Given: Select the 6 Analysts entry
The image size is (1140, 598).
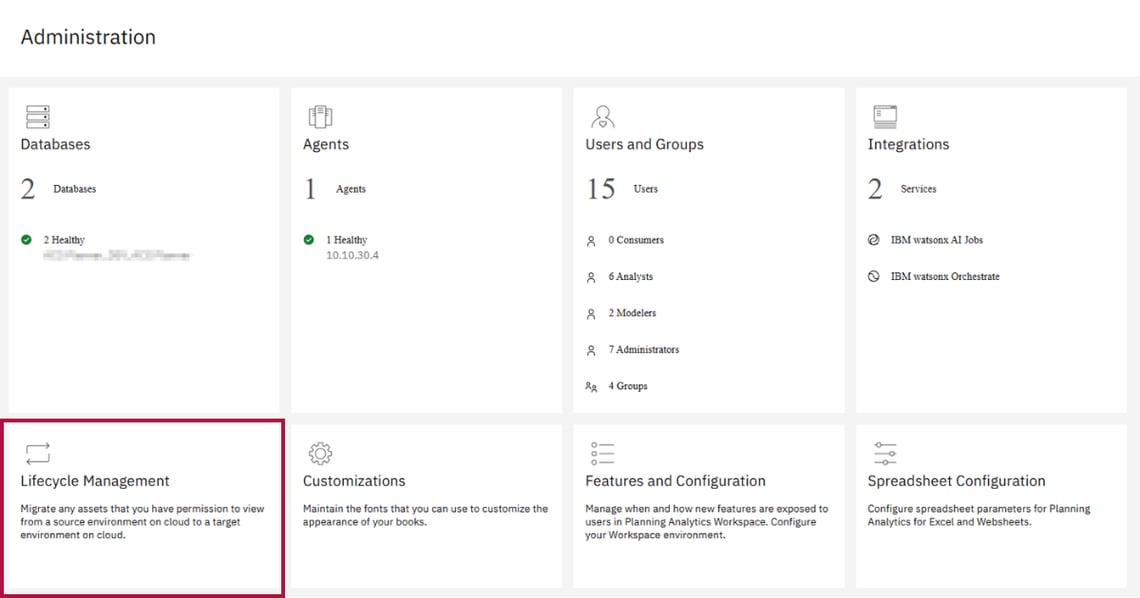Looking at the screenshot, I should (630, 277).
